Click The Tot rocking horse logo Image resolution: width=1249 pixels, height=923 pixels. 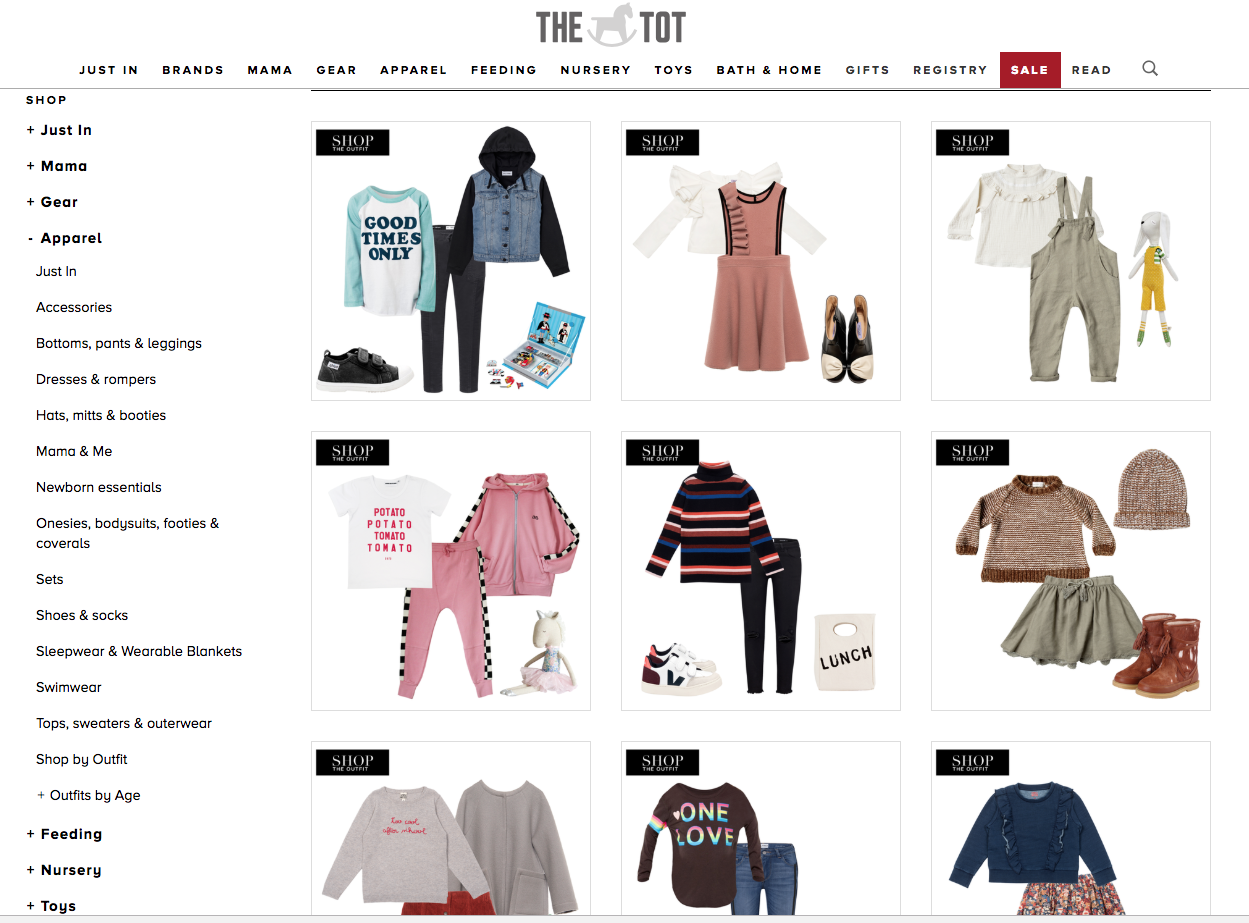(610, 26)
